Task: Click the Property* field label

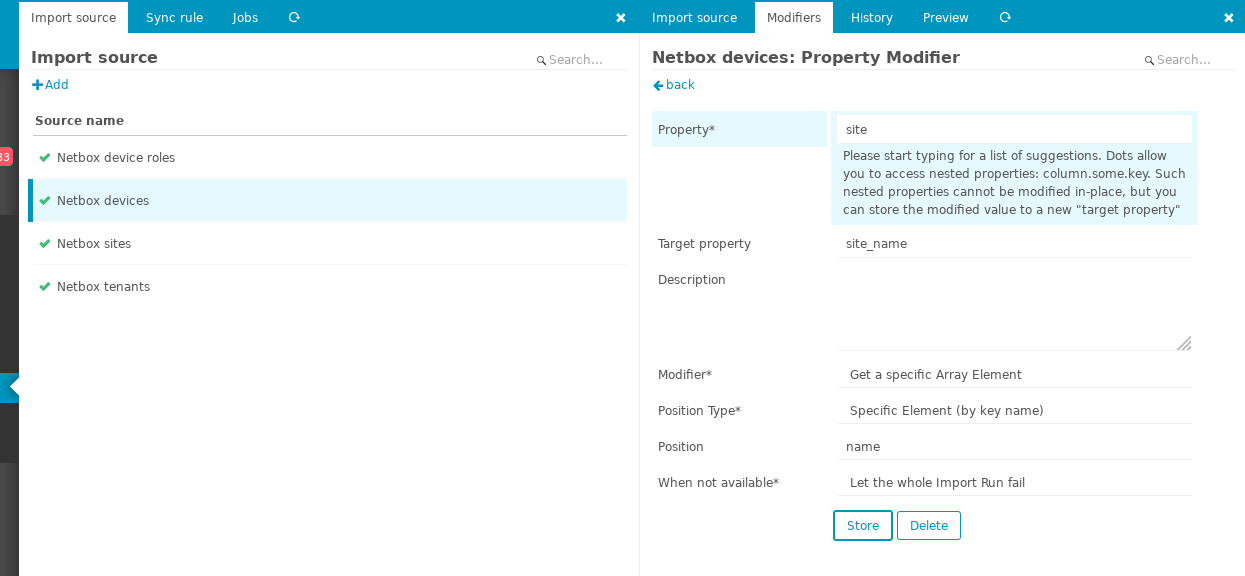Action: coord(686,130)
